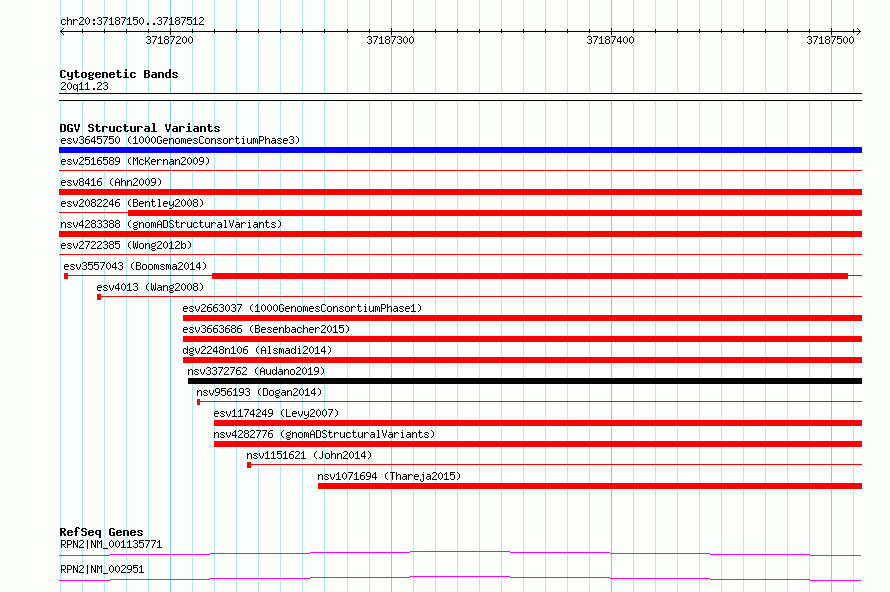Open the nsv4282776 (gnomADStructuralVariants) label

[324, 434]
